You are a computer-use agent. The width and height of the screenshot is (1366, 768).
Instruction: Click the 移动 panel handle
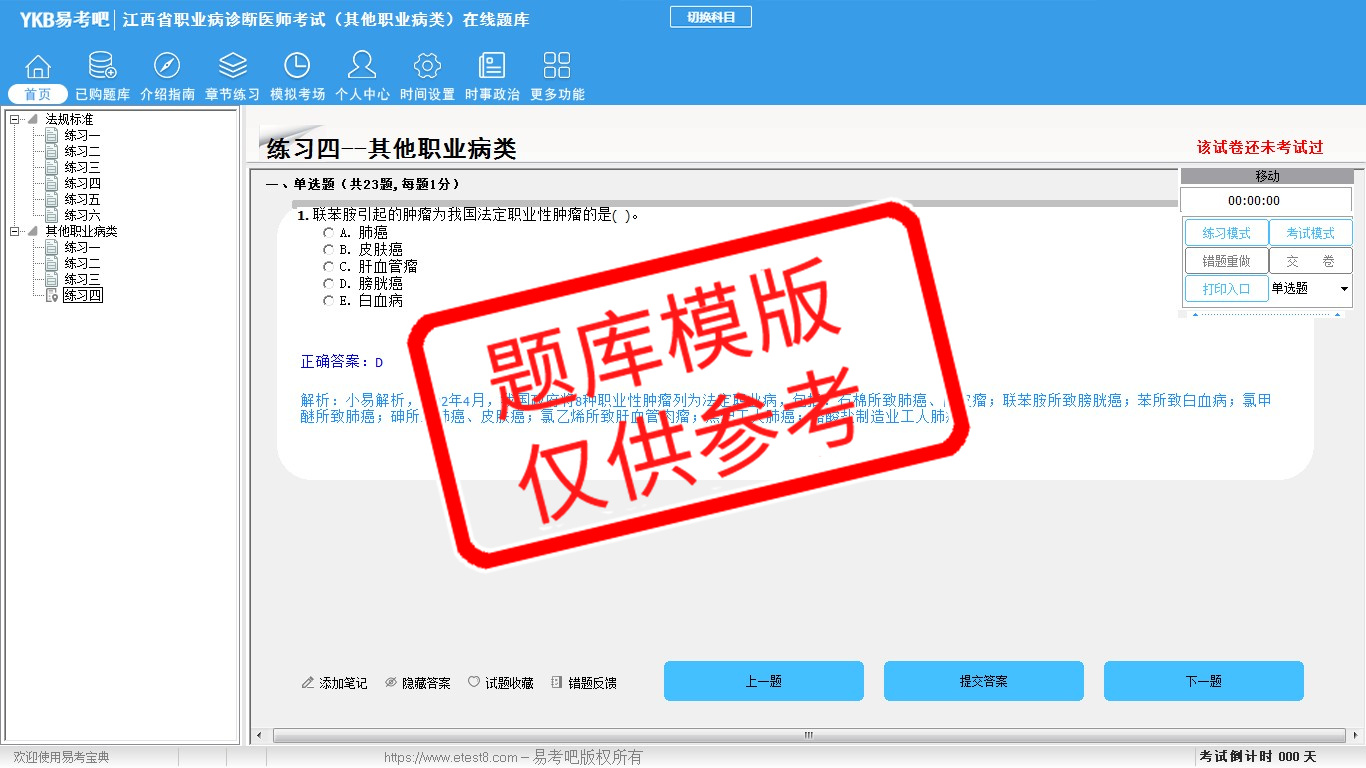click(x=1267, y=176)
